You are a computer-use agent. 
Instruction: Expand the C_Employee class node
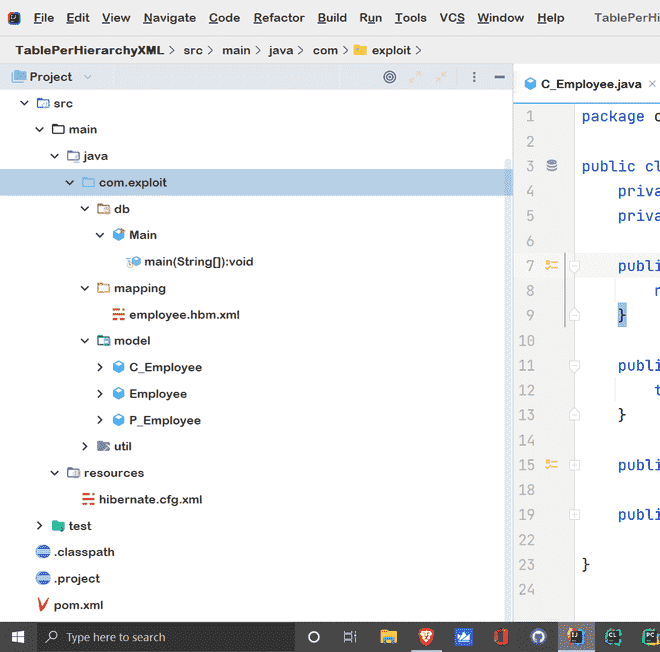coord(100,367)
